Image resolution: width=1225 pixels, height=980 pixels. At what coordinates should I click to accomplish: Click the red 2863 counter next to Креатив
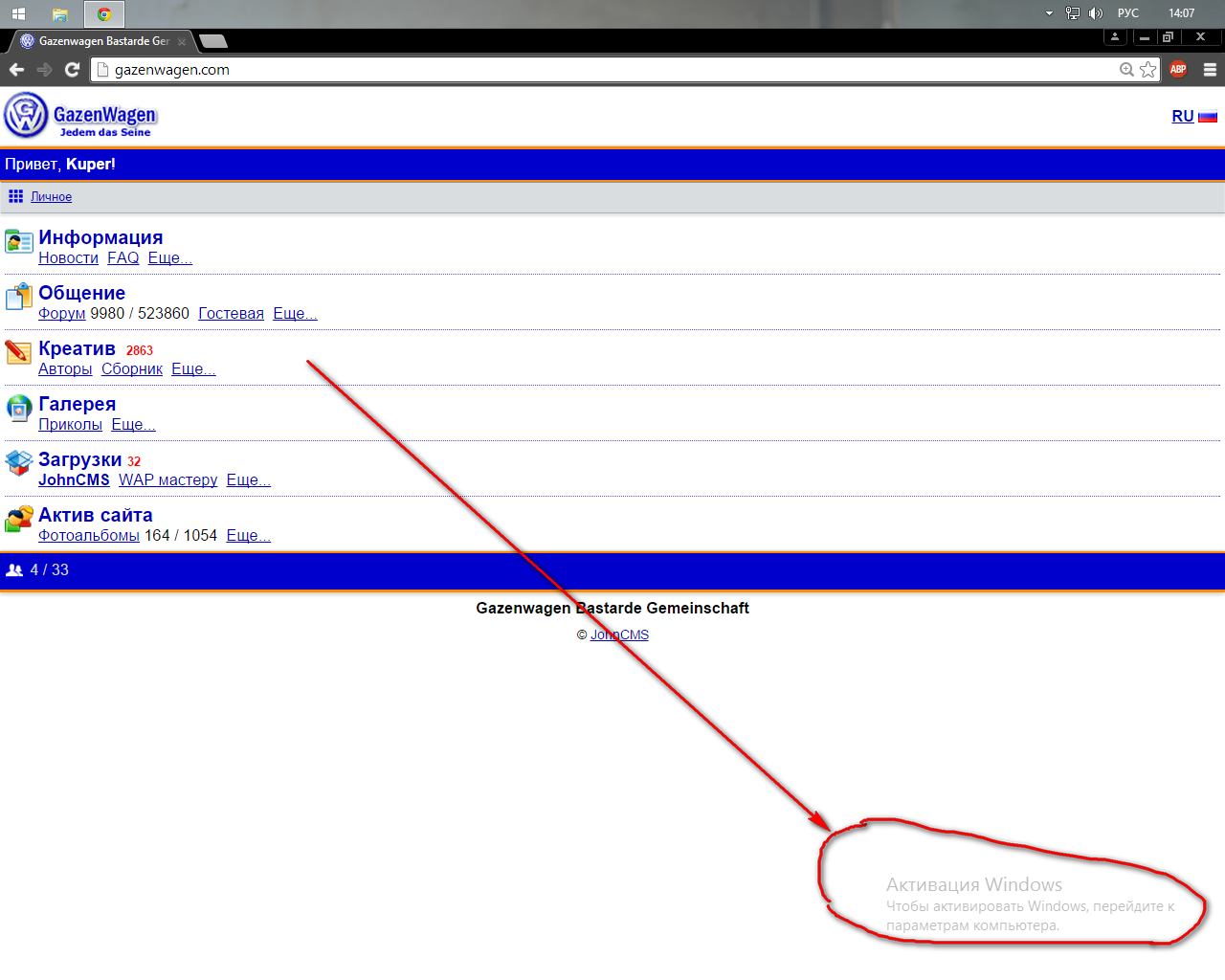tap(140, 350)
